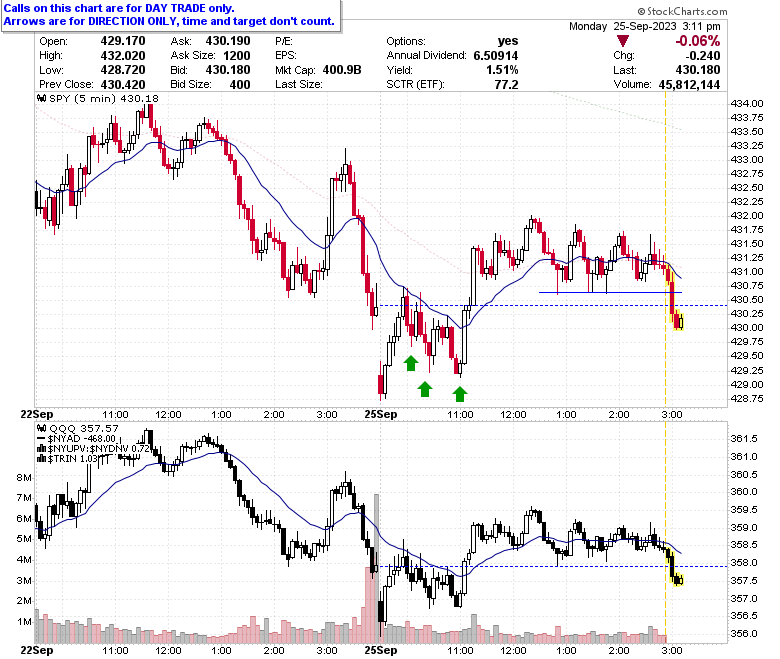Click the 430.50 price axis label
The height and width of the screenshot is (659, 780).
coord(746,299)
